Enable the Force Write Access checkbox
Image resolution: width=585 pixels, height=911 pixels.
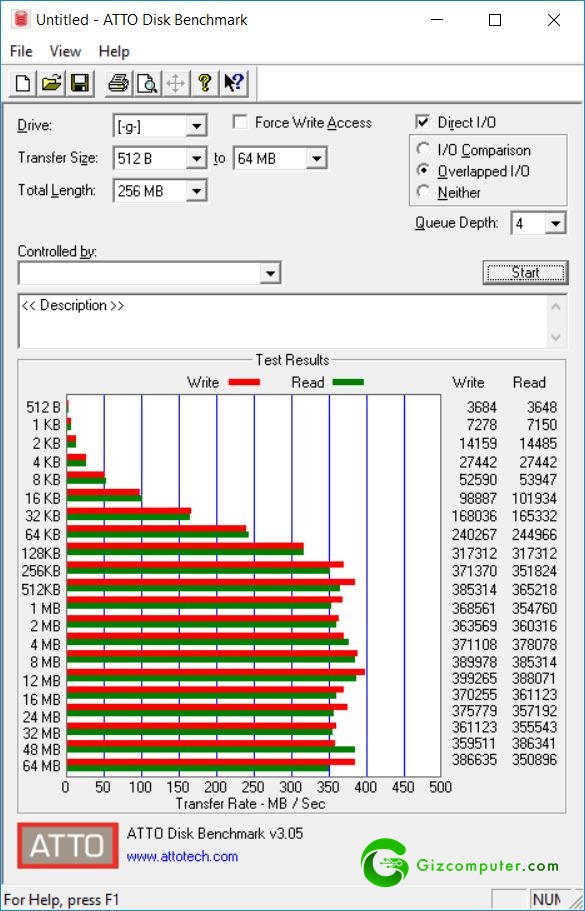point(239,123)
